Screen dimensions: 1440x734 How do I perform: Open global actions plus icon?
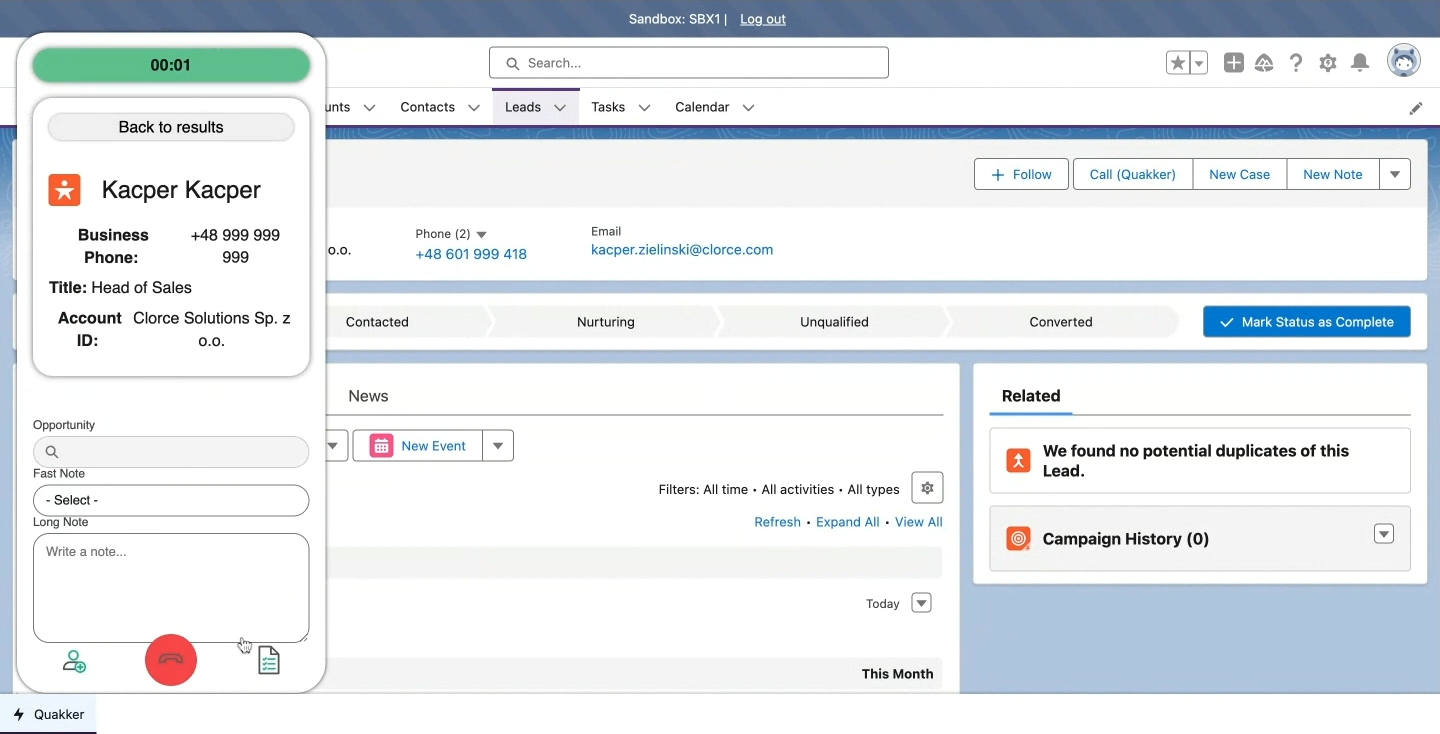1234,63
